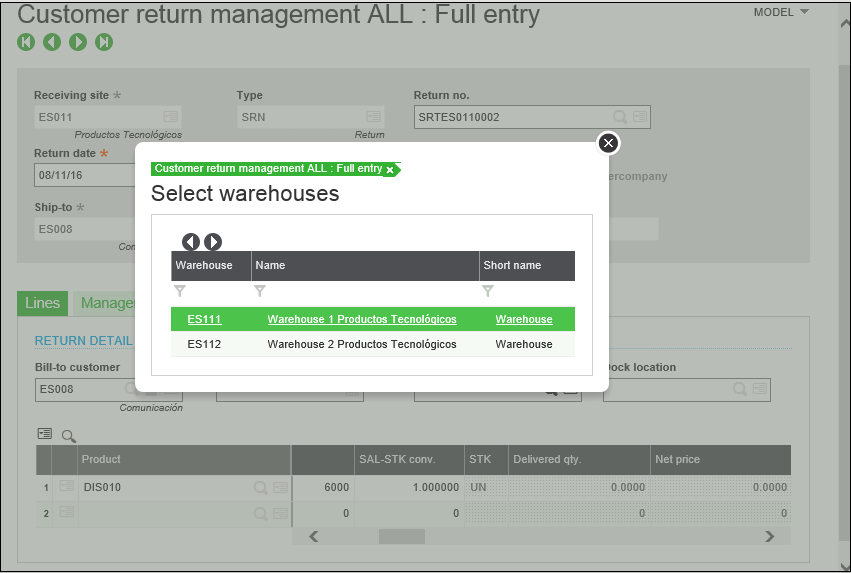Select warehouse ES111 link

[x=204, y=319]
